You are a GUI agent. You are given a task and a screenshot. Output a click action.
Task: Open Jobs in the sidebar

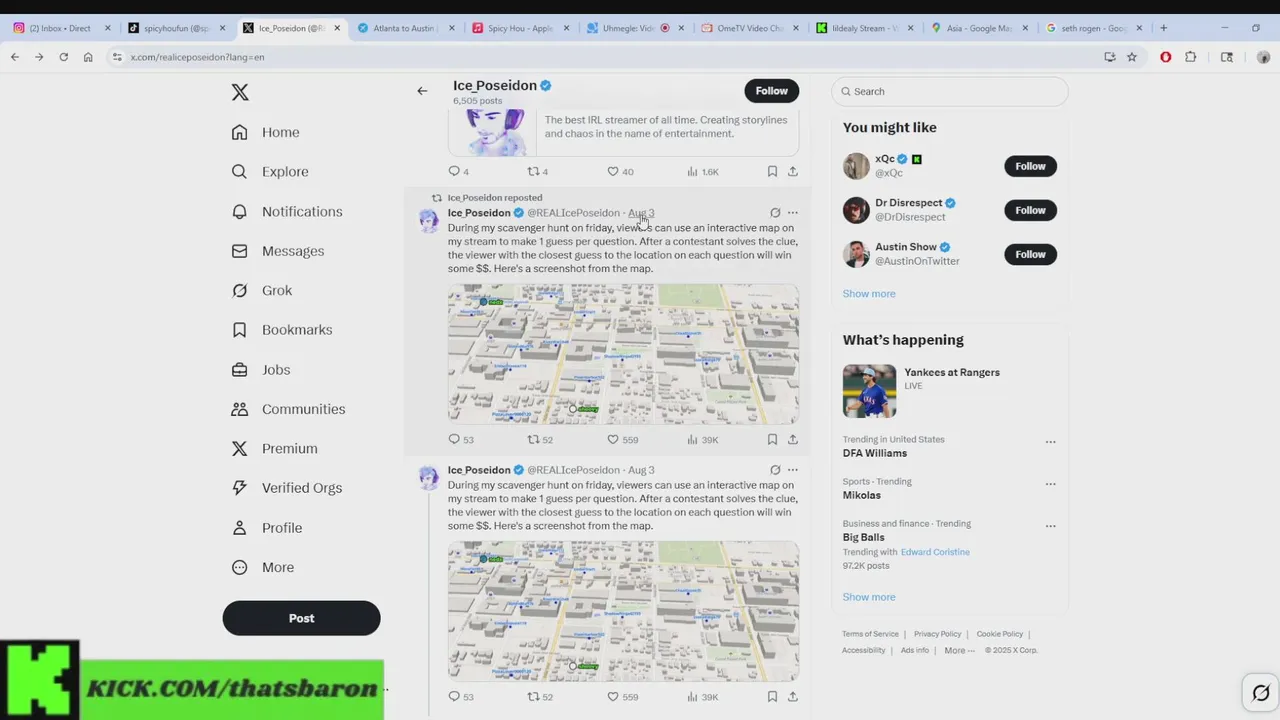coord(261,369)
